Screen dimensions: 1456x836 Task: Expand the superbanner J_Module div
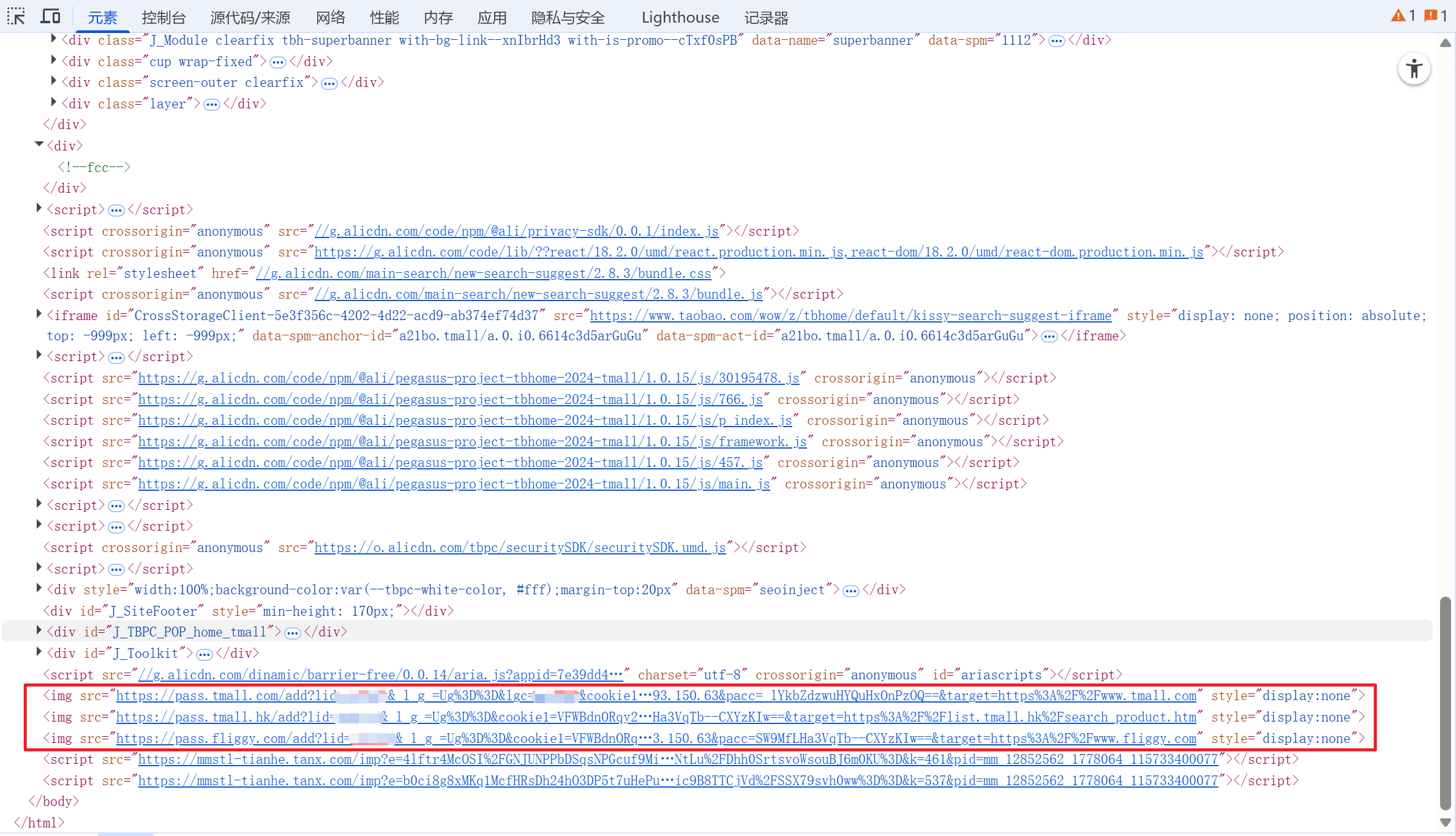click(54, 39)
